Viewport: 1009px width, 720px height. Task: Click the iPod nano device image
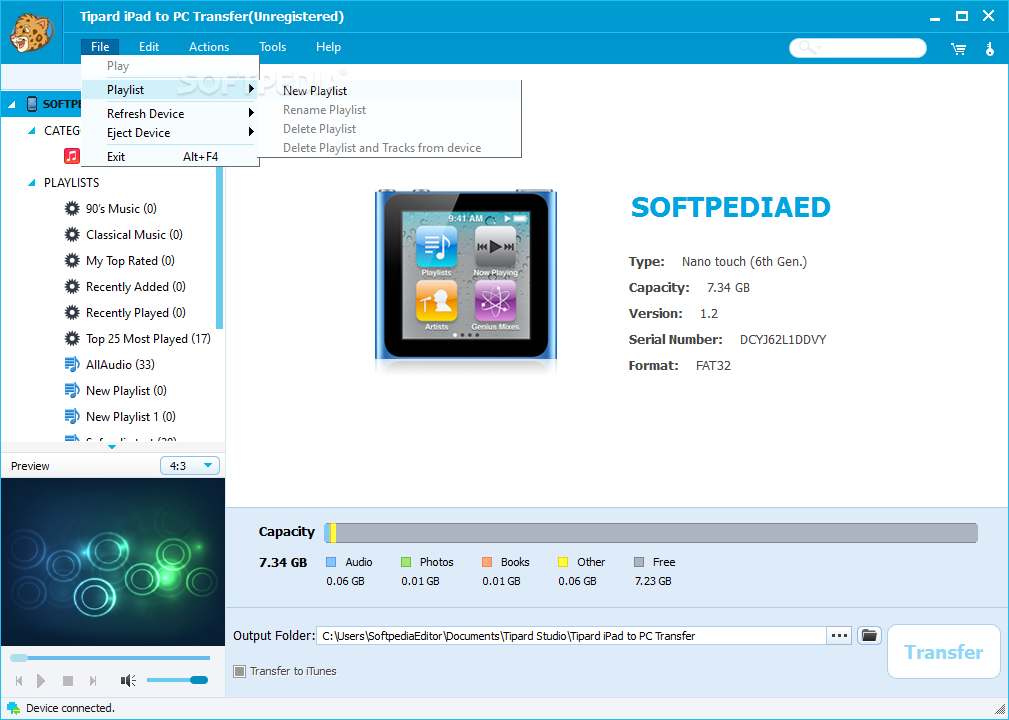point(466,273)
